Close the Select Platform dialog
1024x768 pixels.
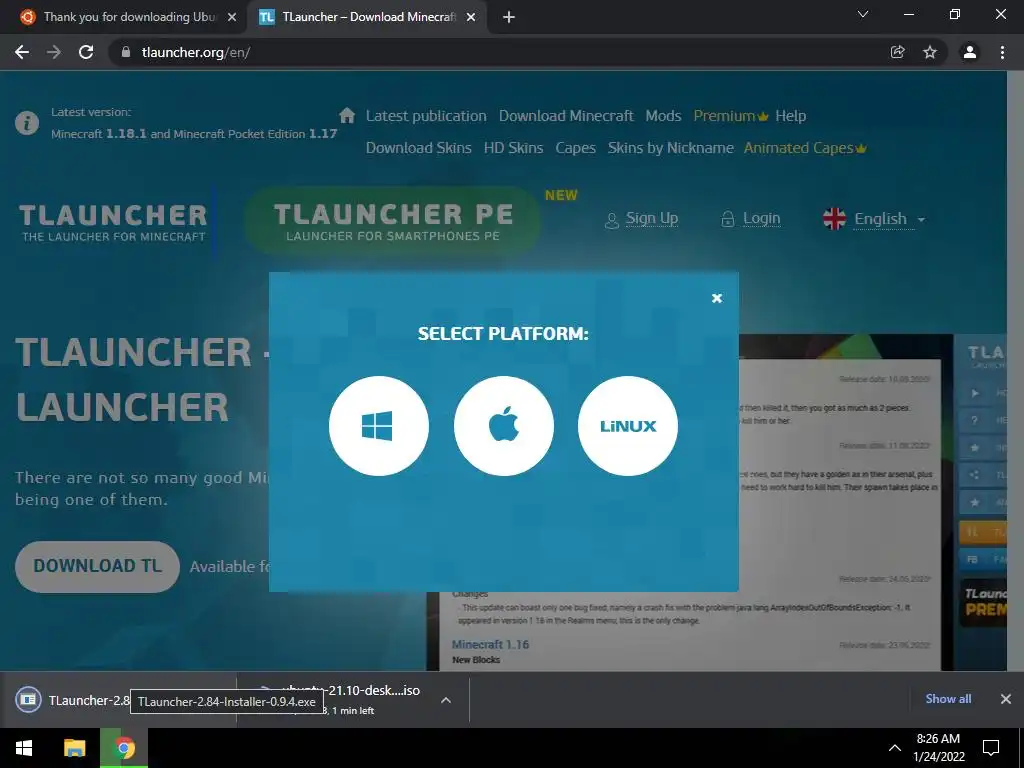coord(716,298)
